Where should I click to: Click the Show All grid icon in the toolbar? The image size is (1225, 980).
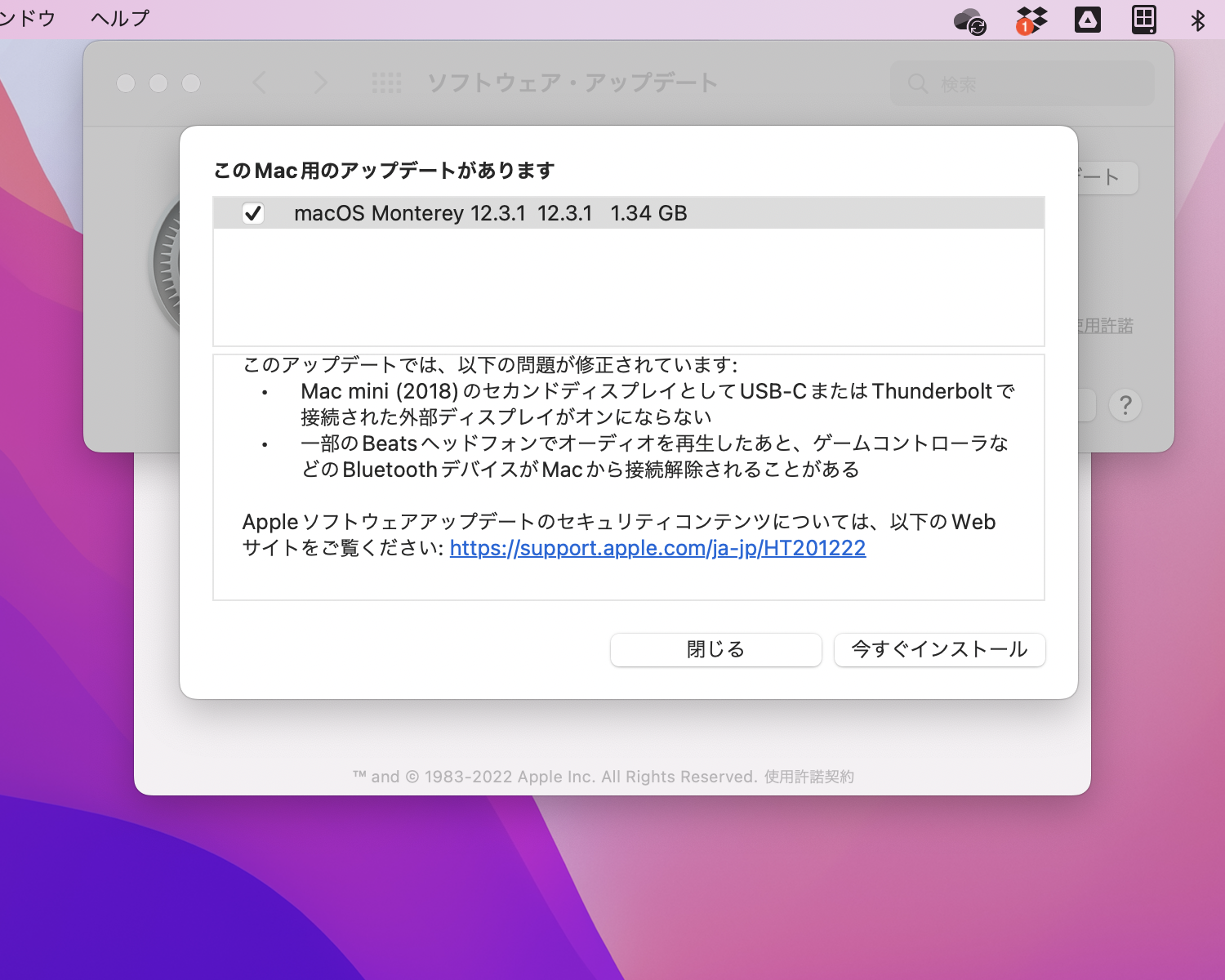pyautogui.click(x=386, y=82)
